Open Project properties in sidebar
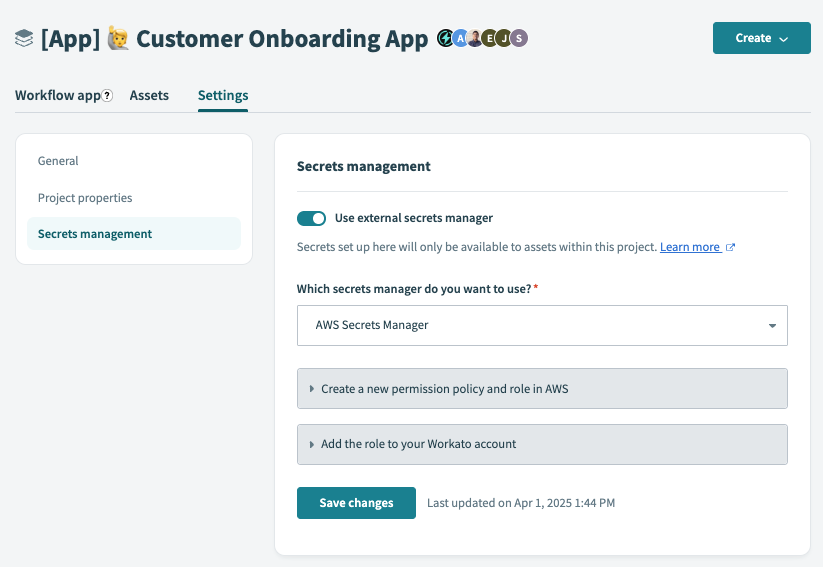This screenshot has width=823, height=567. tap(85, 198)
